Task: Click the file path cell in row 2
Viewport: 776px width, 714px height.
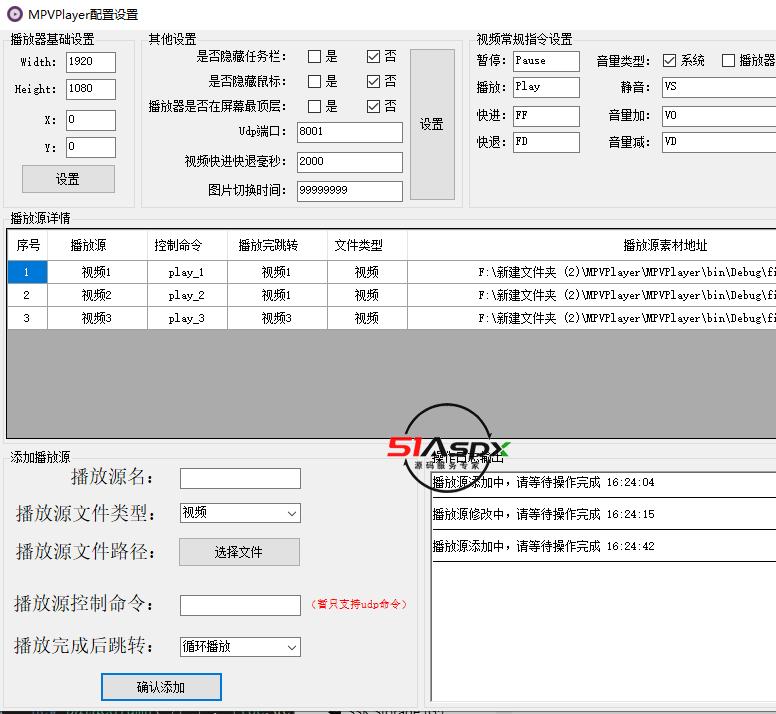Action: [592, 295]
